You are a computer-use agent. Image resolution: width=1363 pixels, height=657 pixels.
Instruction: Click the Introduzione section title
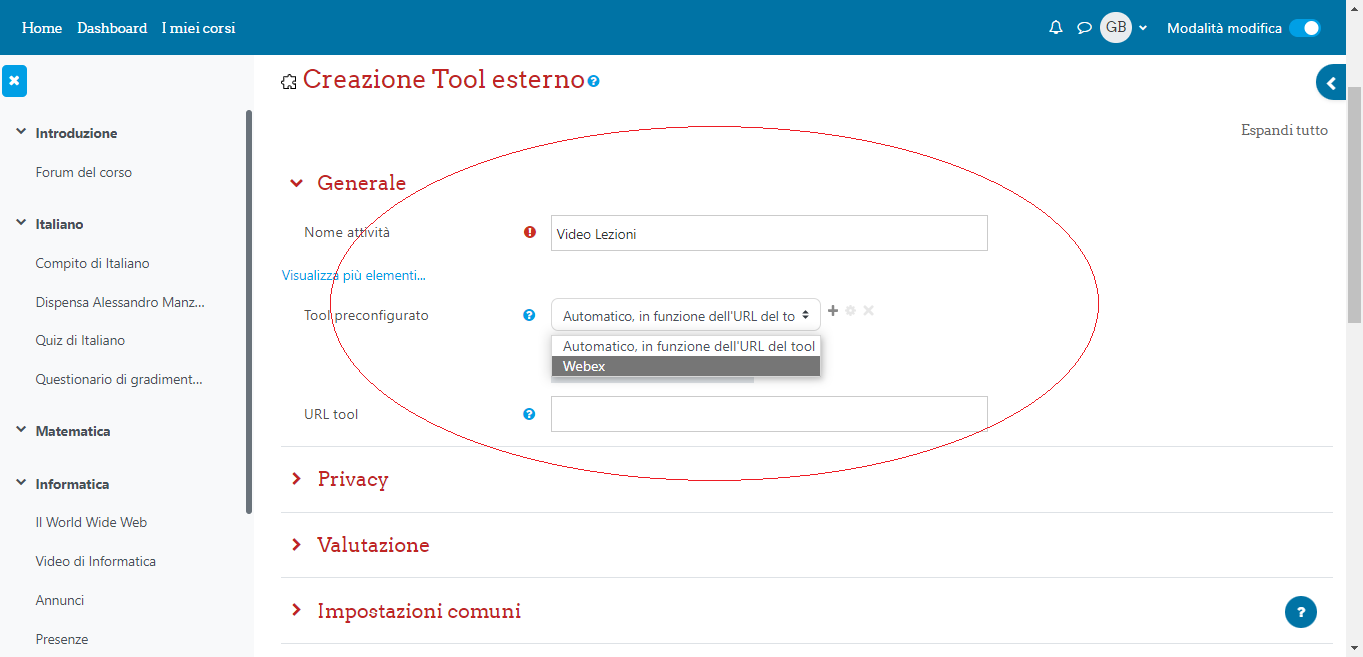click(76, 133)
